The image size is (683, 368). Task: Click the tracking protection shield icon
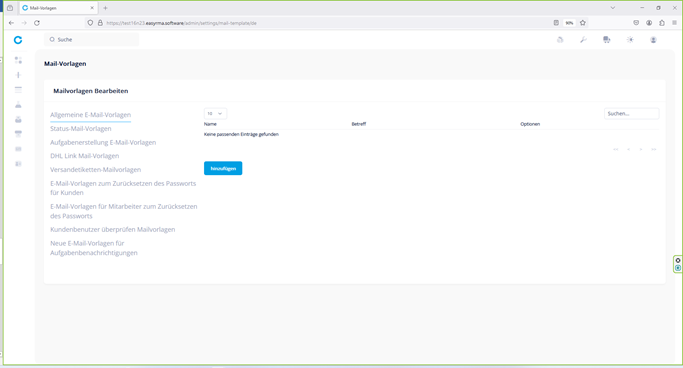click(90, 23)
